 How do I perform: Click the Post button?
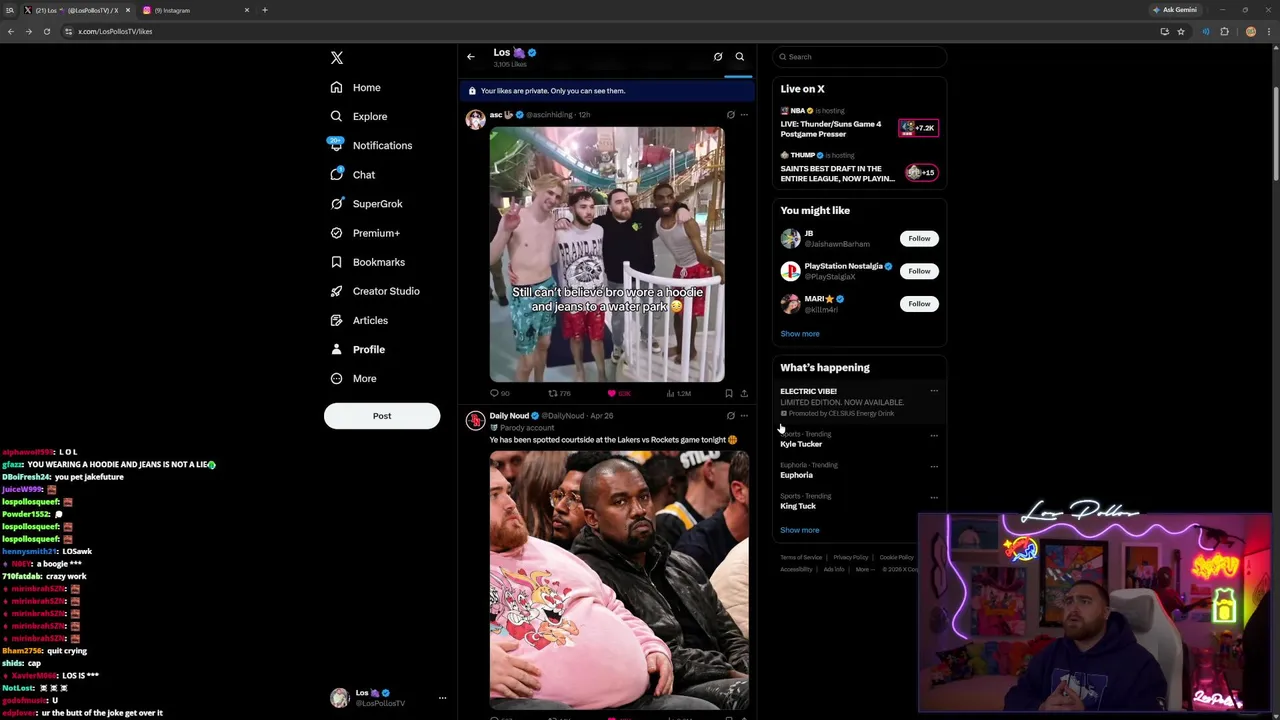point(382,416)
